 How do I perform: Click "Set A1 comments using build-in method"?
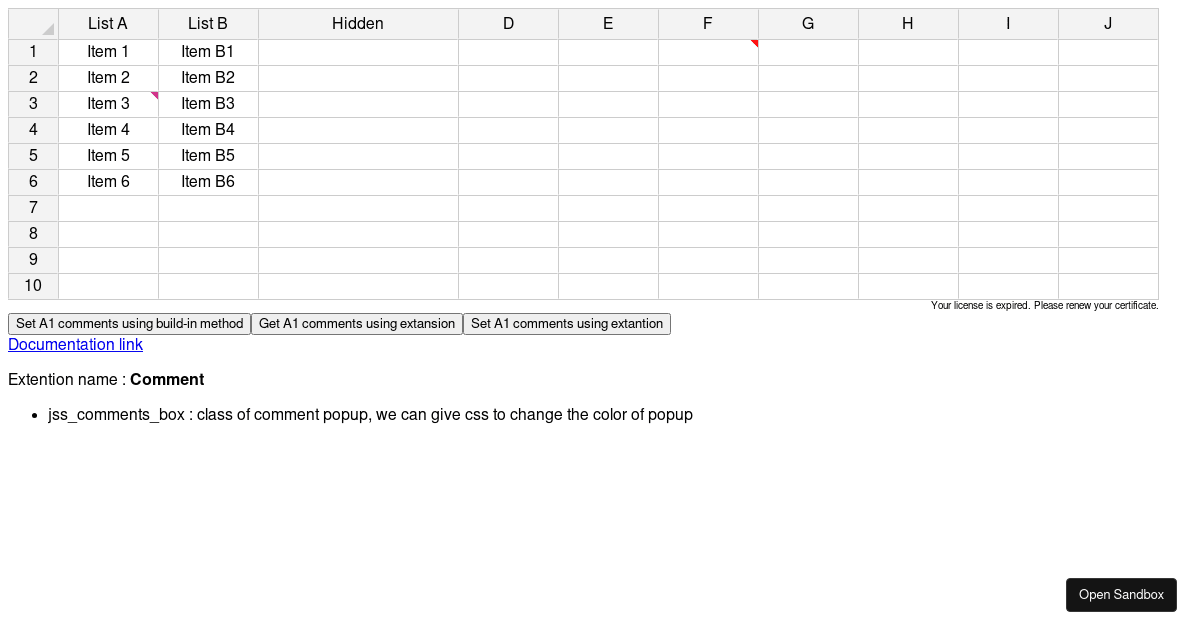pyautogui.click(x=128, y=323)
